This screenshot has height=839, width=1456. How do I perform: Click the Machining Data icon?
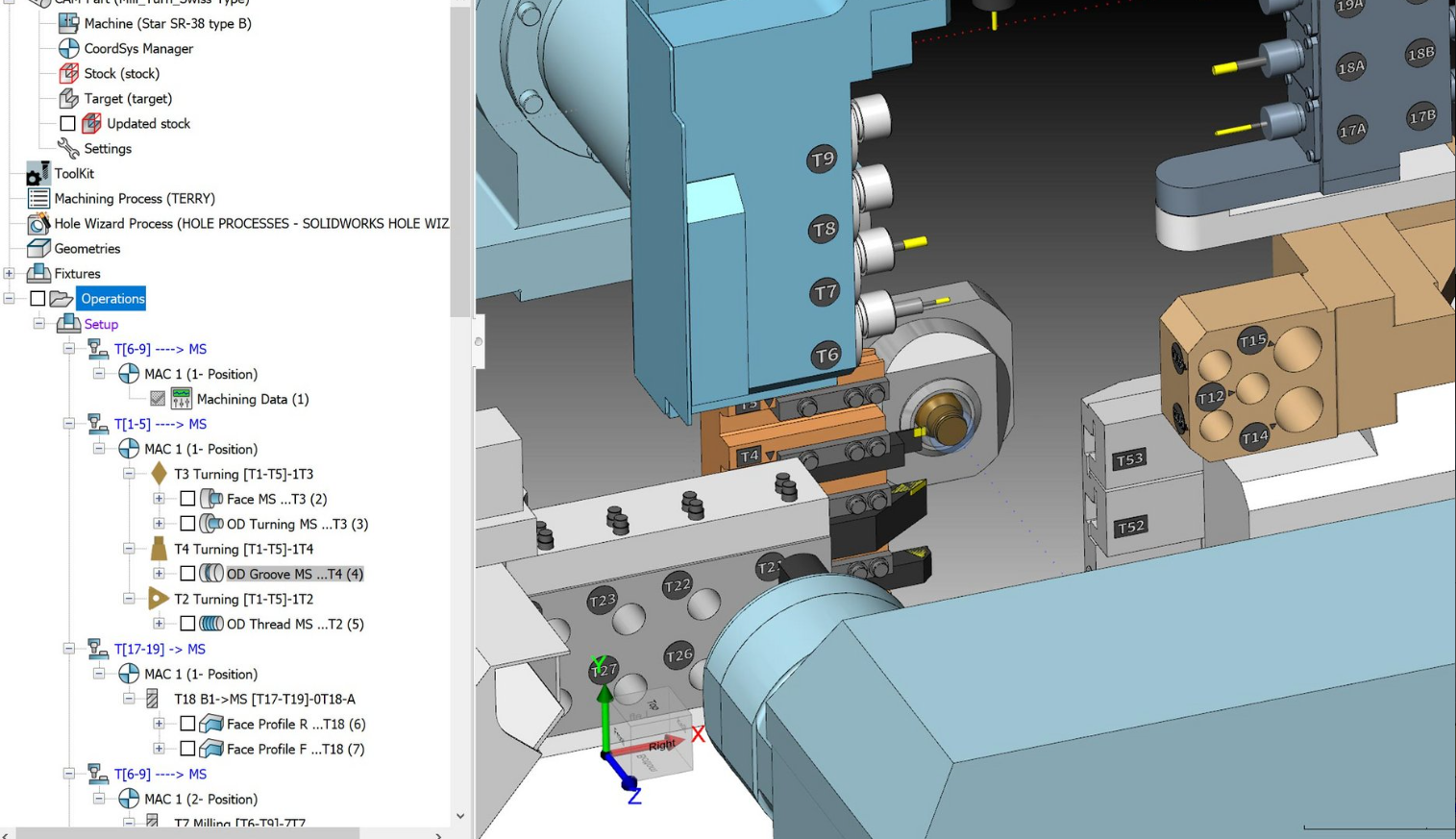tap(181, 399)
